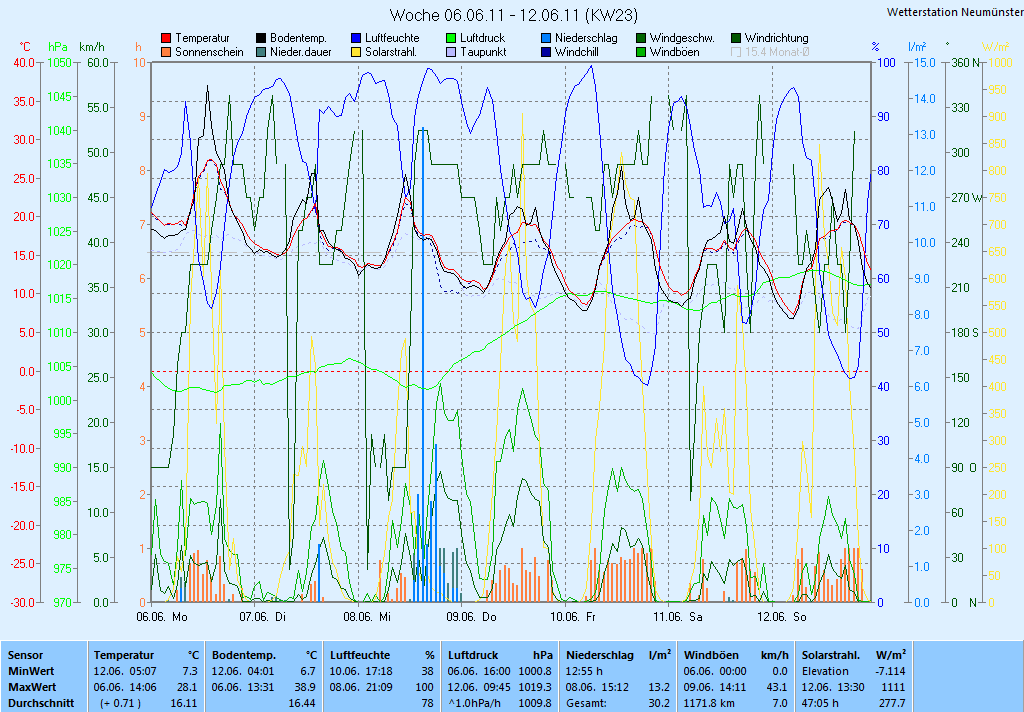Click the Niederschlag legend color box

coord(546,39)
